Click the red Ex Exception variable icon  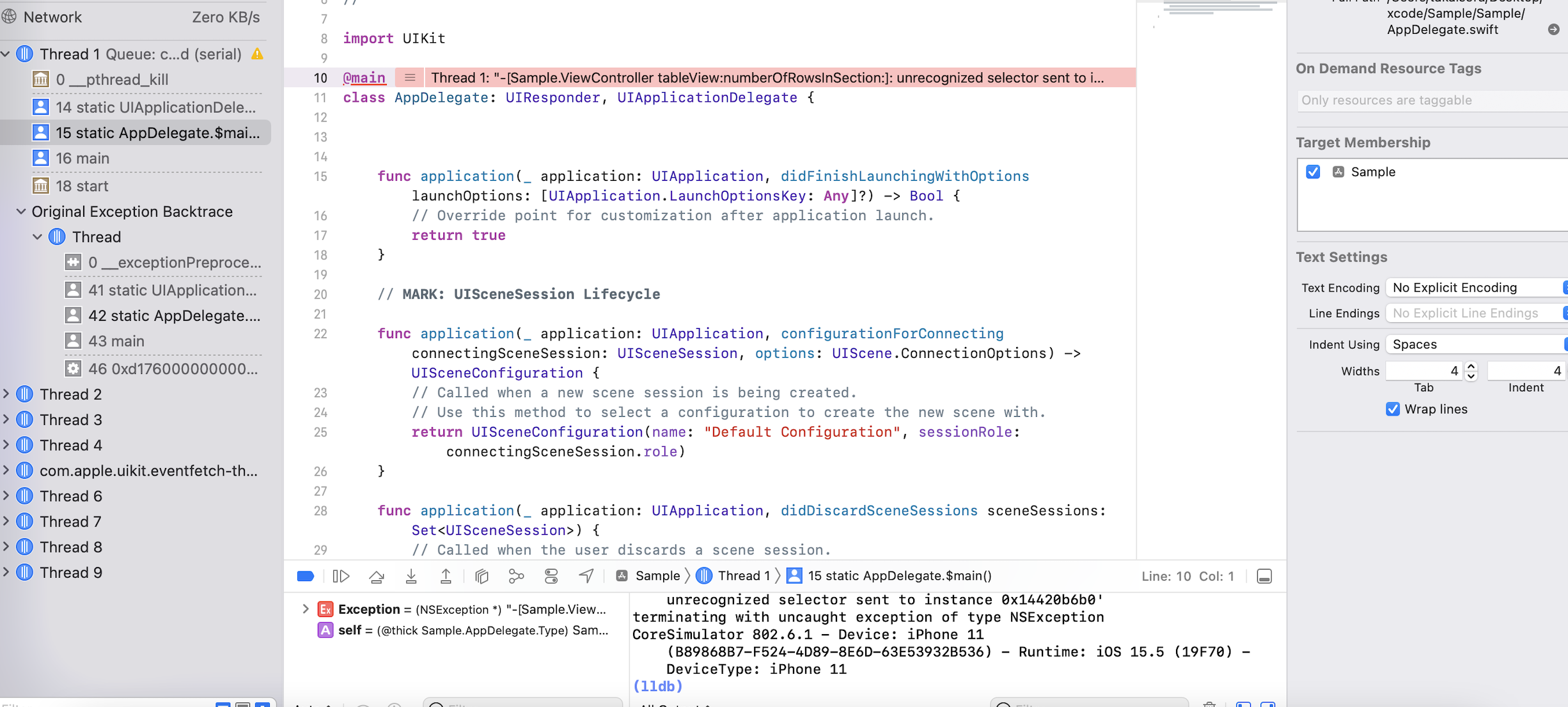pos(325,609)
